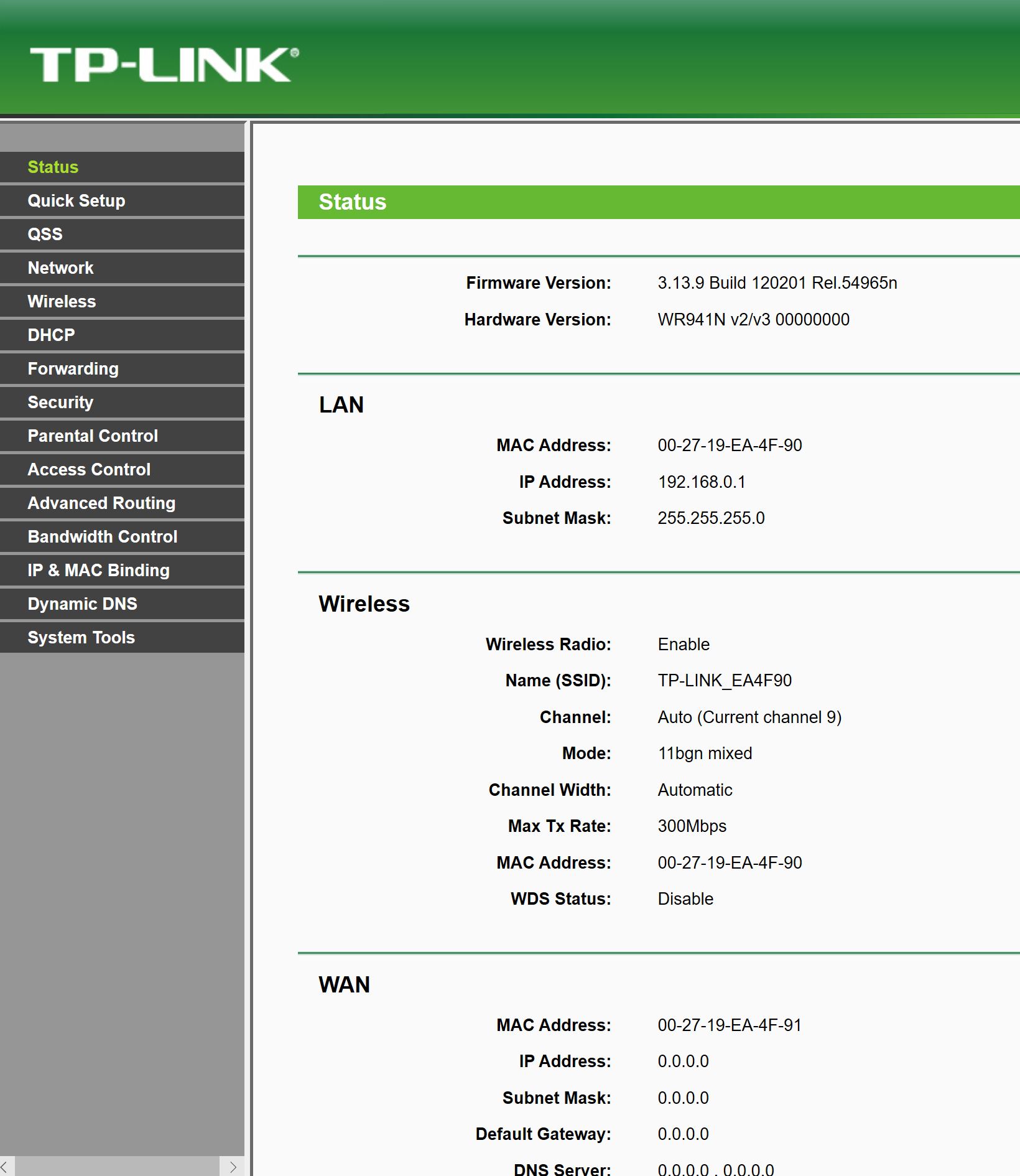Click the Channel Width value Automatic
This screenshot has height=1176, width=1020.
tap(695, 790)
